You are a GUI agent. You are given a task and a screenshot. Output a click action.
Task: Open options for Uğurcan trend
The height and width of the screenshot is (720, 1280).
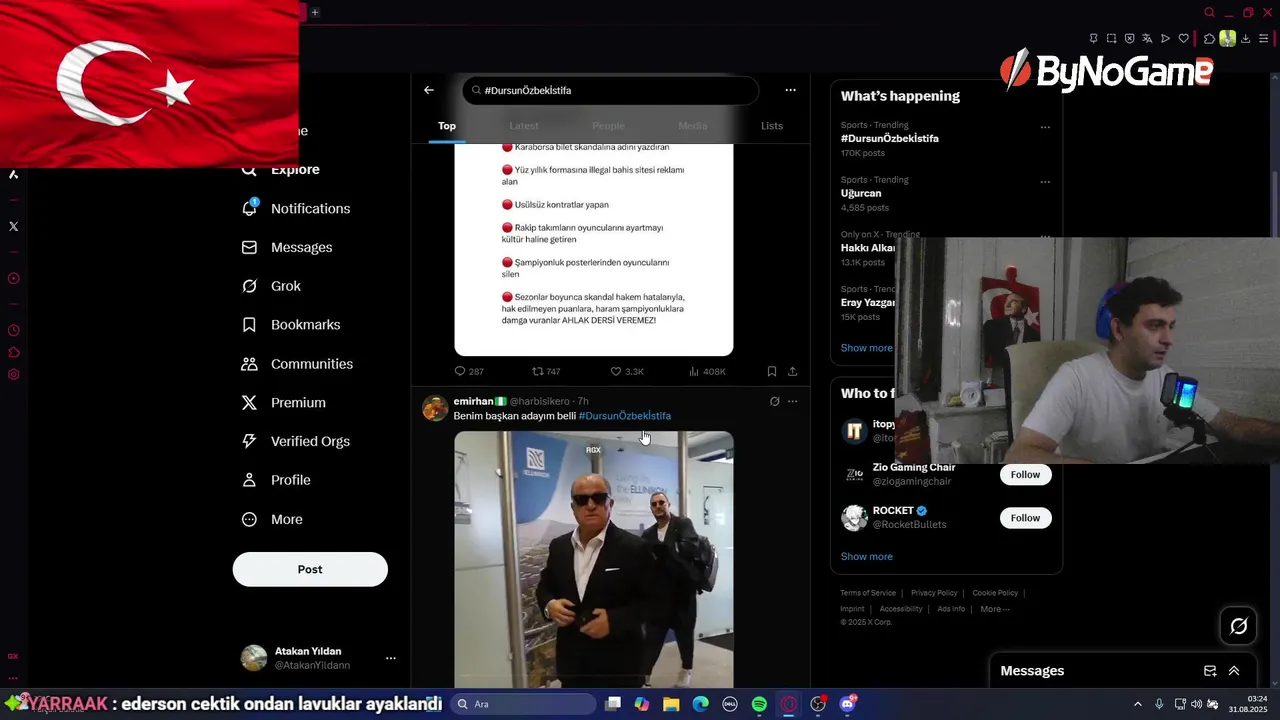point(1045,182)
